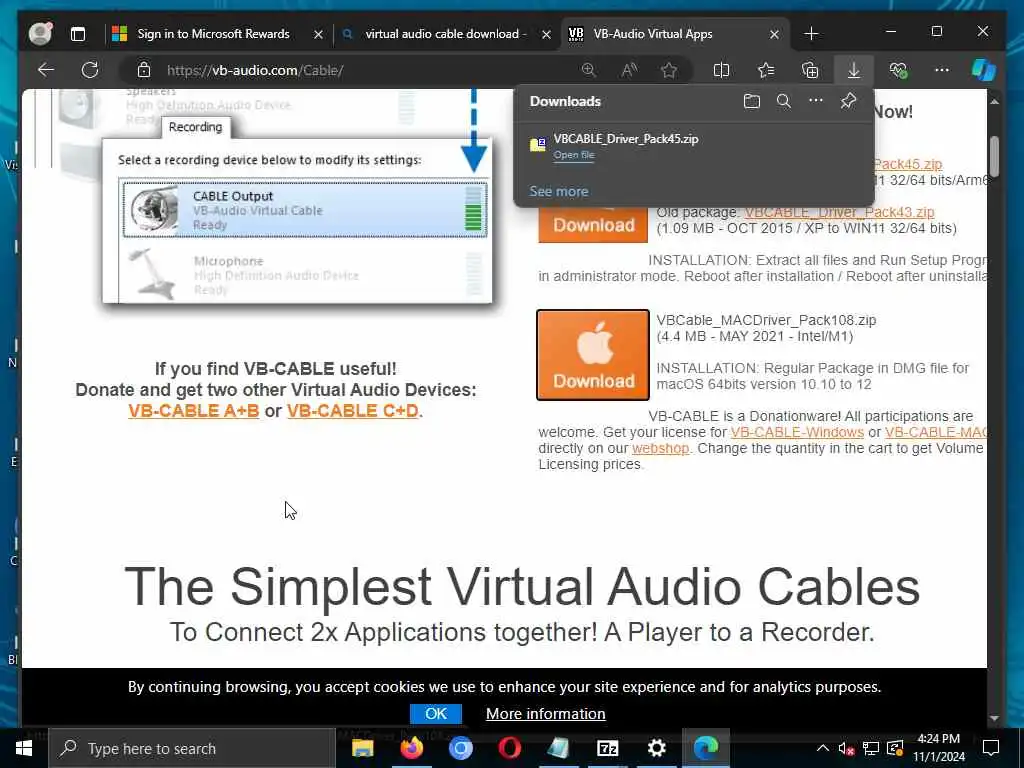Open the VBCABLE_Driver_Pack43.zip old package link
Image resolution: width=1024 pixels, height=768 pixels.
[839, 212]
